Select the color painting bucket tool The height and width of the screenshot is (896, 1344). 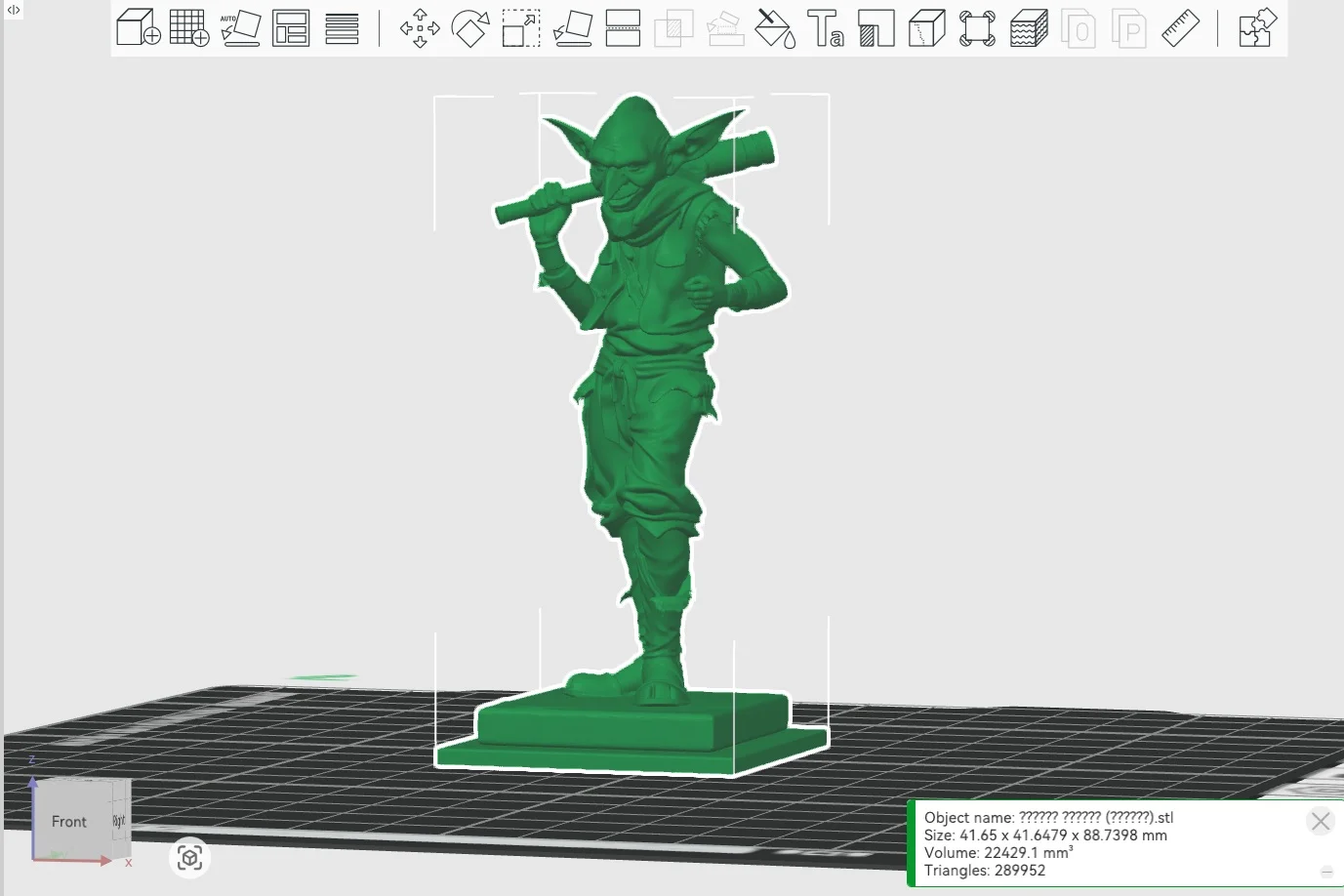point(775,27)
